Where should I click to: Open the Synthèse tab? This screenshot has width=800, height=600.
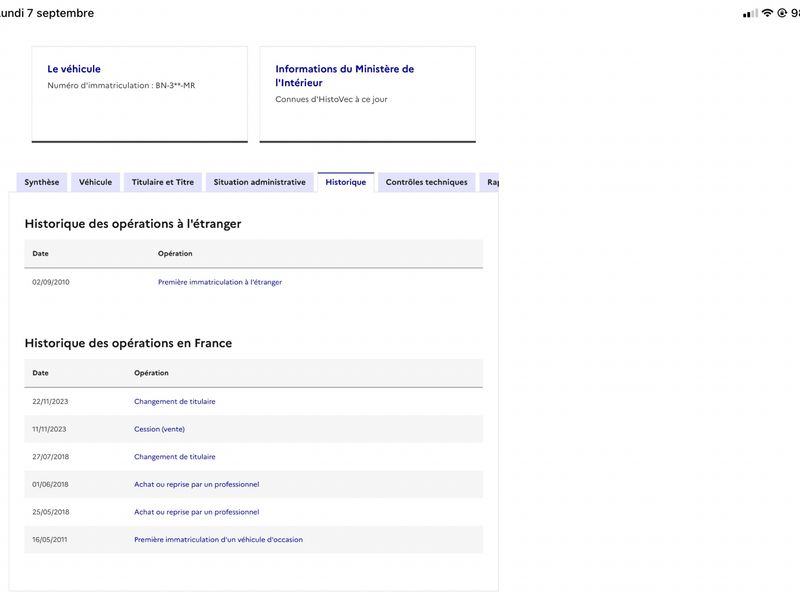[x=41, y=182]
